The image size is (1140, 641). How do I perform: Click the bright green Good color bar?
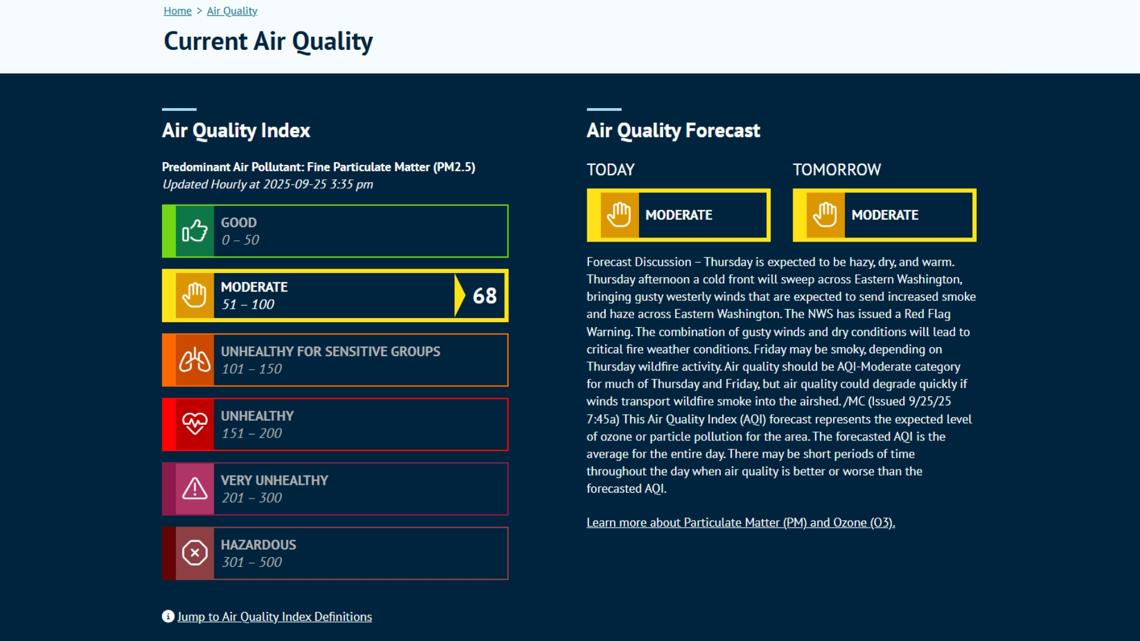coord(169,231)
